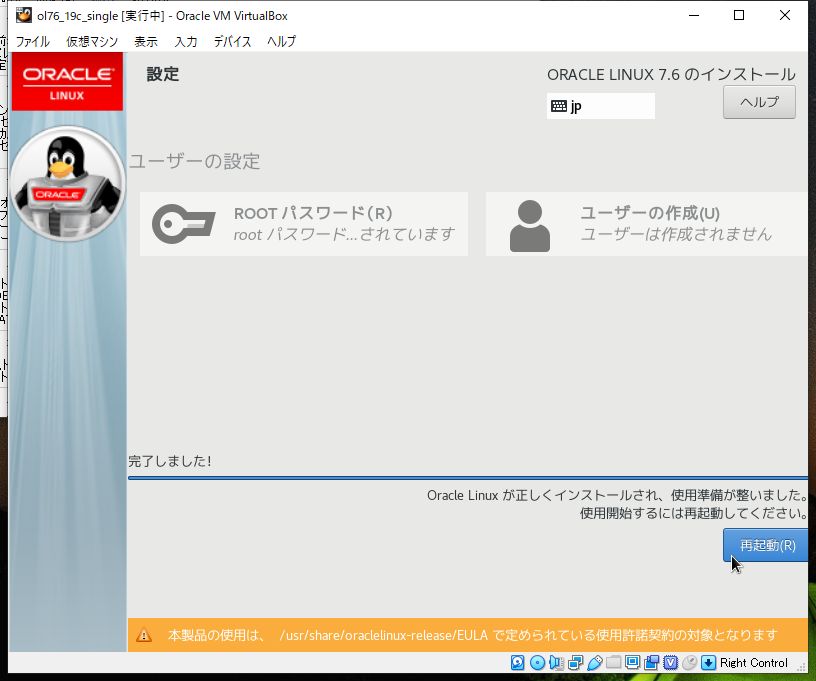This screenshot has width=816, height=681.
Task: Close the VirtualBox window
Action: tap(785, 16)
